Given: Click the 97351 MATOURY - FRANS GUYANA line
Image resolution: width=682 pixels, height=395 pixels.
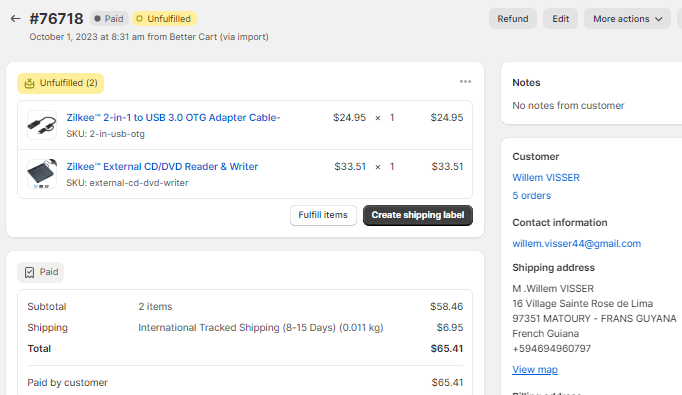Looking at the screenshot, I should pyautogui.click(x=594, y=319).
